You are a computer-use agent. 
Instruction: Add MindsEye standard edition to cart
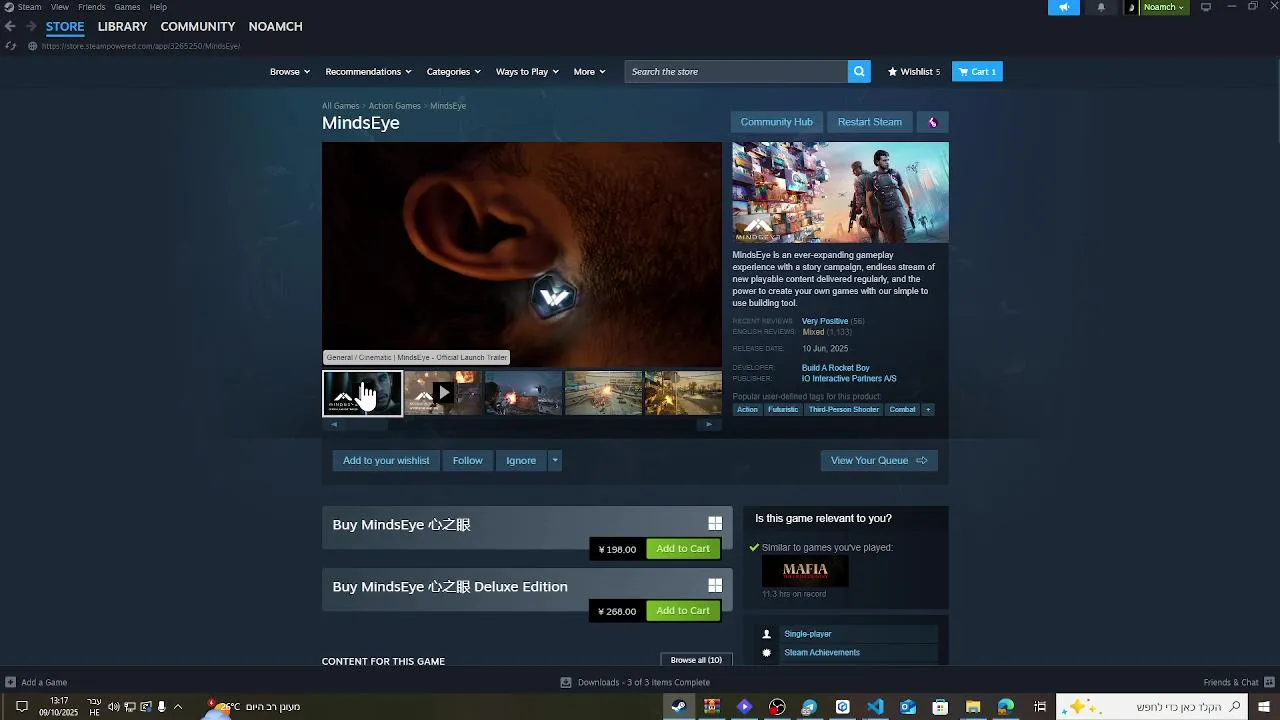click(x=683, y=548)
